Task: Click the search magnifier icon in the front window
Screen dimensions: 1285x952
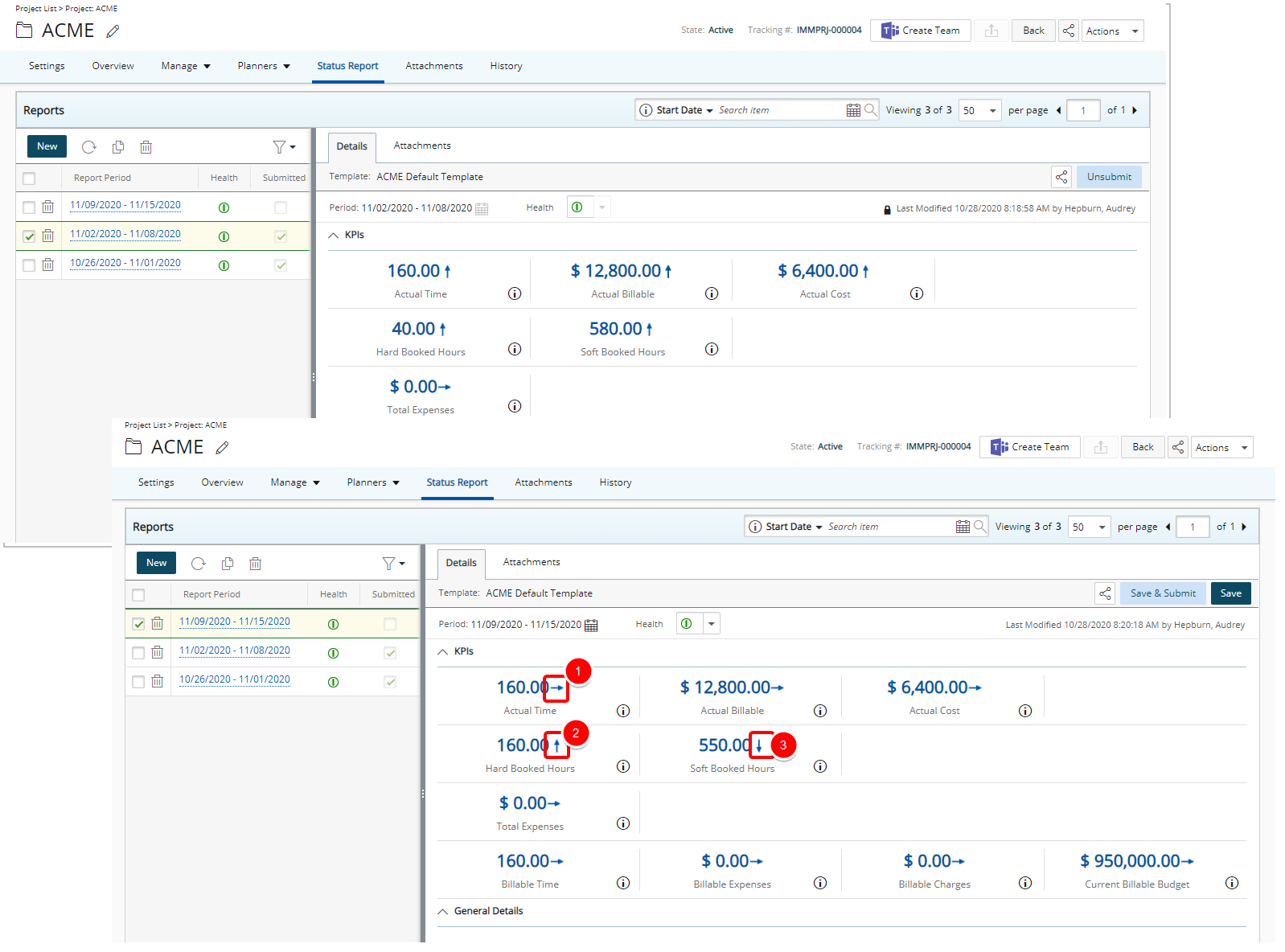Action: (x=979, y=527)
